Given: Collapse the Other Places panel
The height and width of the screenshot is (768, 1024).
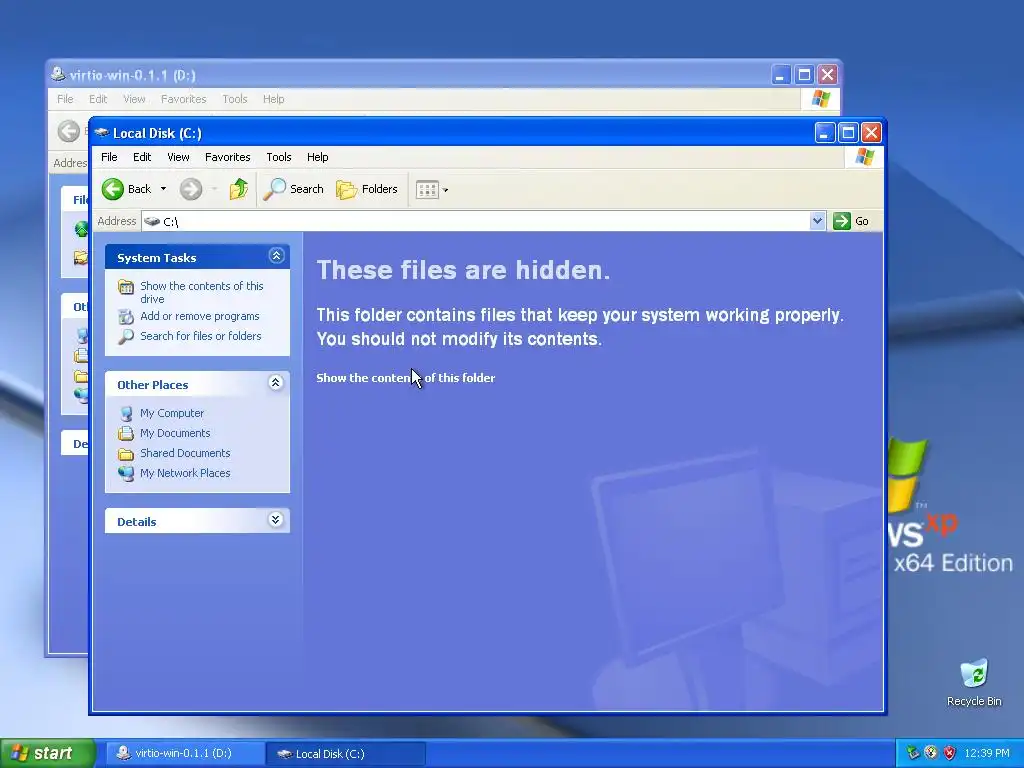Looking at the screenshot, I should [x=276, y=383].
